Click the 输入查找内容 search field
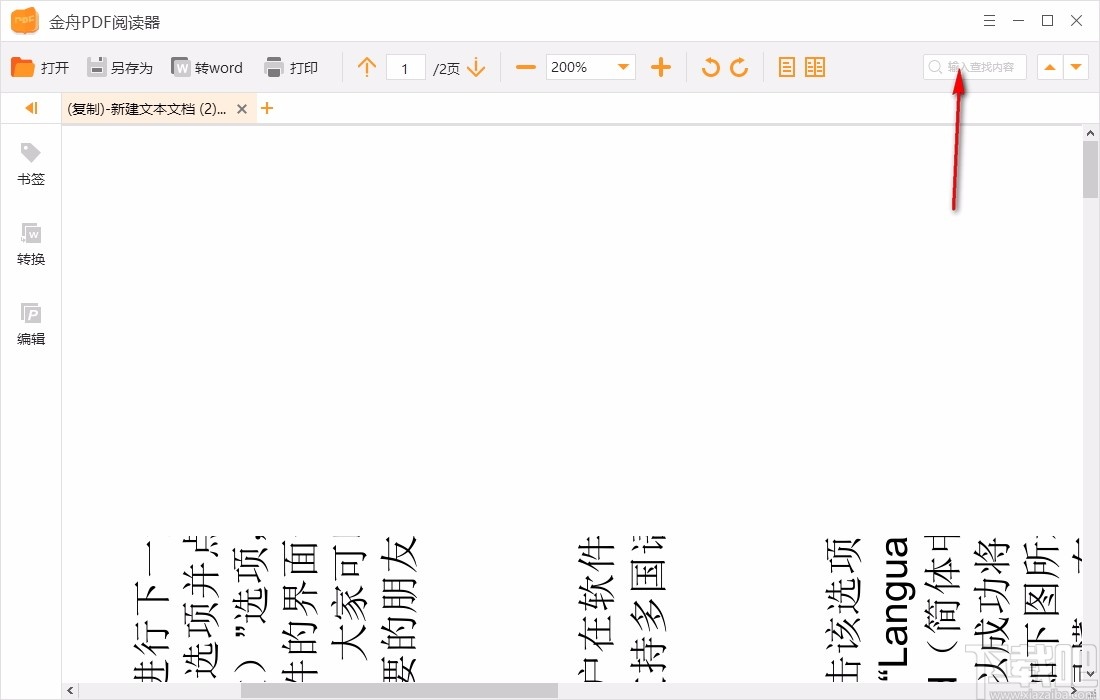1100x700 pixels. pyautogui.click(x=974, y=67)
